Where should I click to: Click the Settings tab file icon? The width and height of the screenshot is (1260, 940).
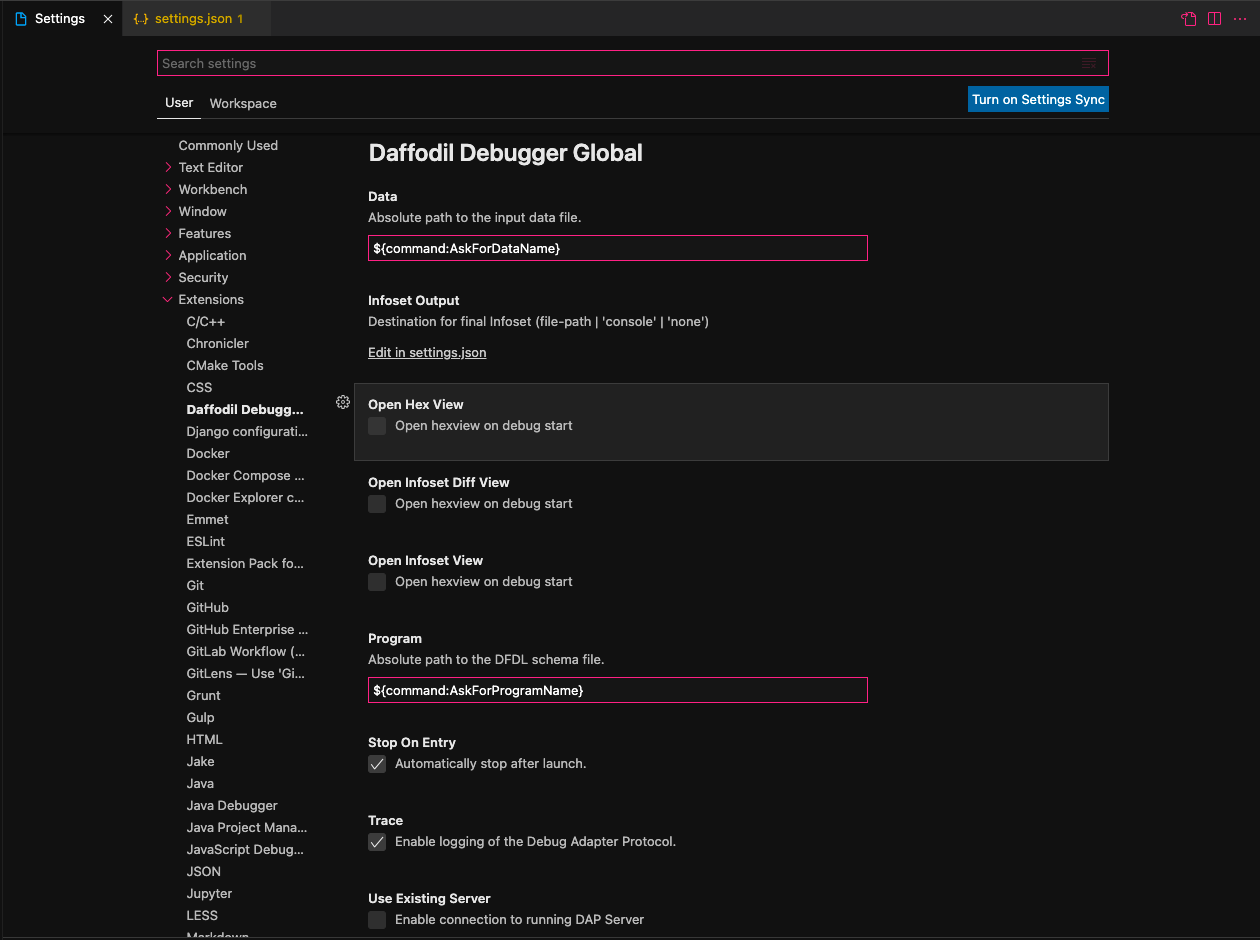(x=21, y=19)
